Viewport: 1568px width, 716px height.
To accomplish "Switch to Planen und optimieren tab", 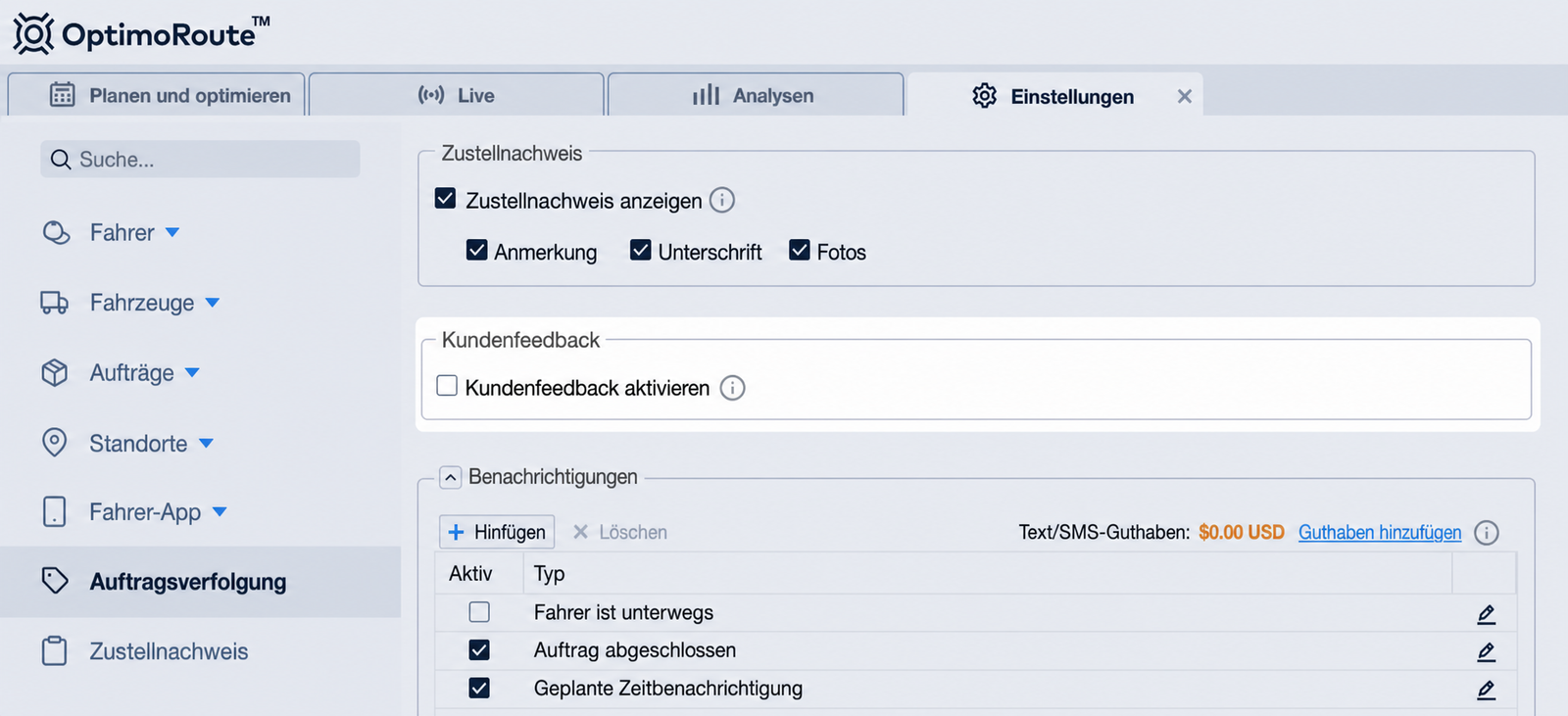I will click(157, 95).
